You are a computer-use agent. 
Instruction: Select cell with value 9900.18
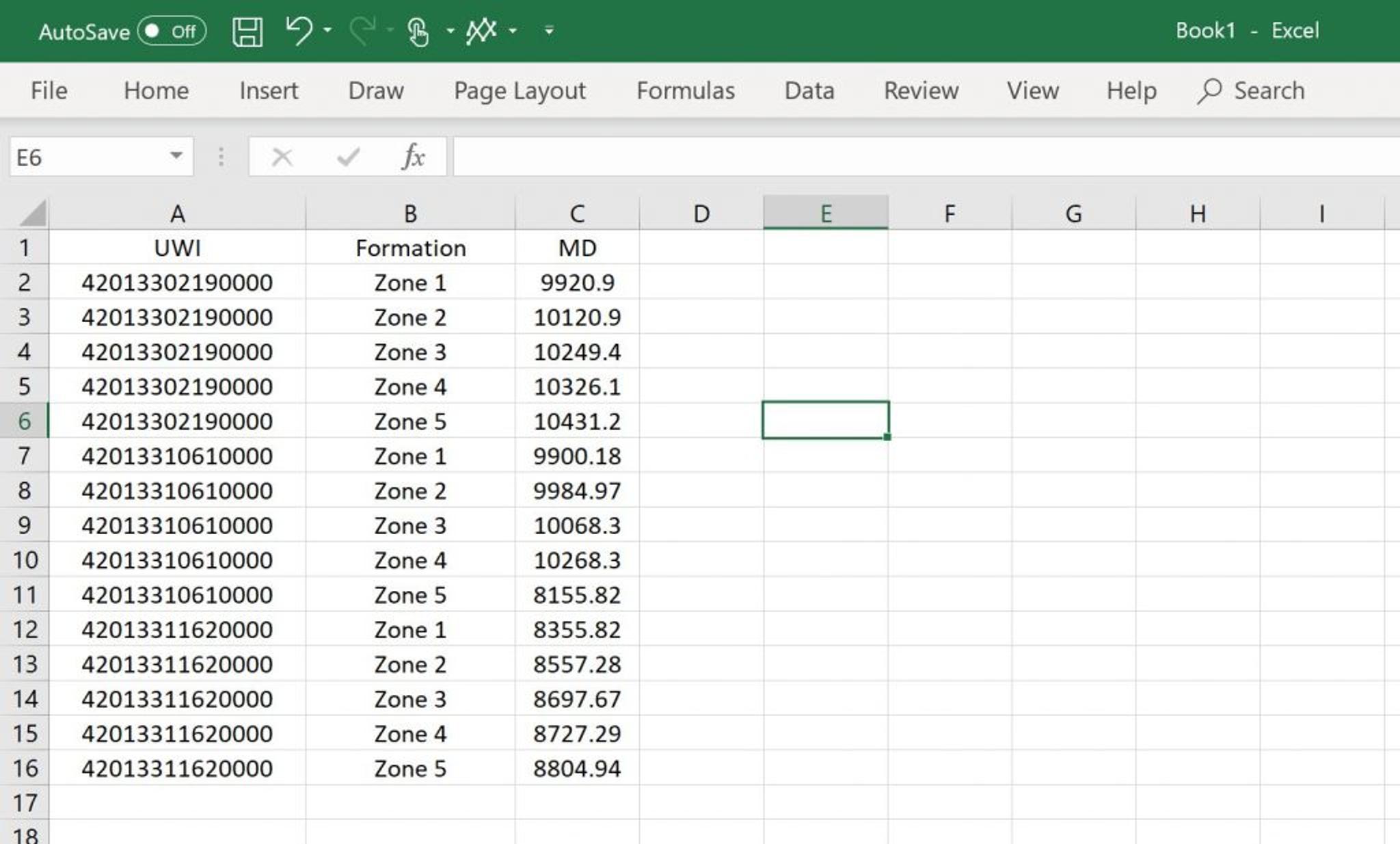pos(578,456)
